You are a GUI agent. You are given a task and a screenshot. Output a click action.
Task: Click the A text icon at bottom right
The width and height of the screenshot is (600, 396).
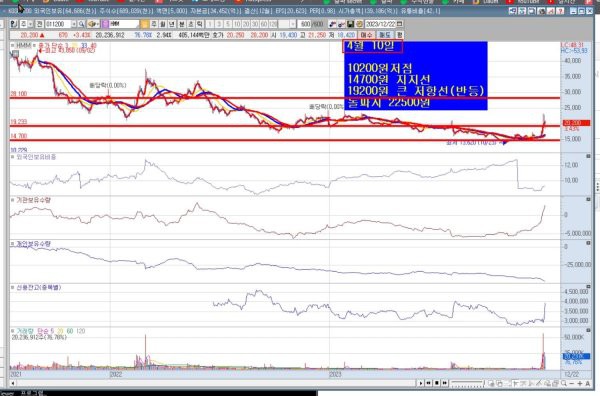(x=588, y=383)
